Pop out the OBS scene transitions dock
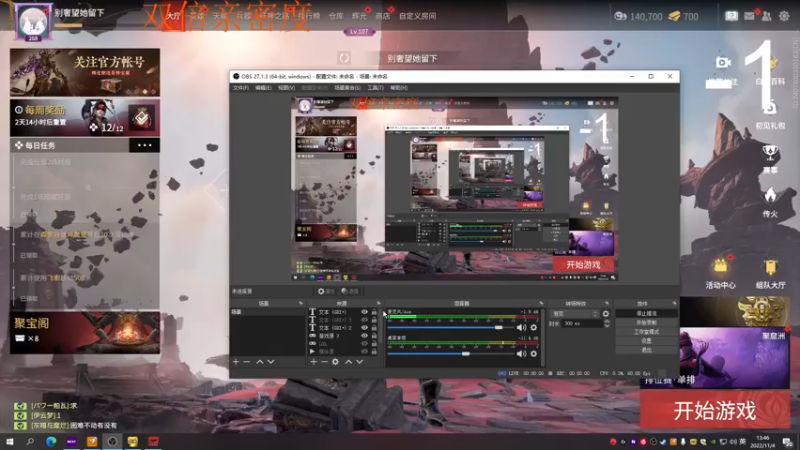 [x=607, y=304]
